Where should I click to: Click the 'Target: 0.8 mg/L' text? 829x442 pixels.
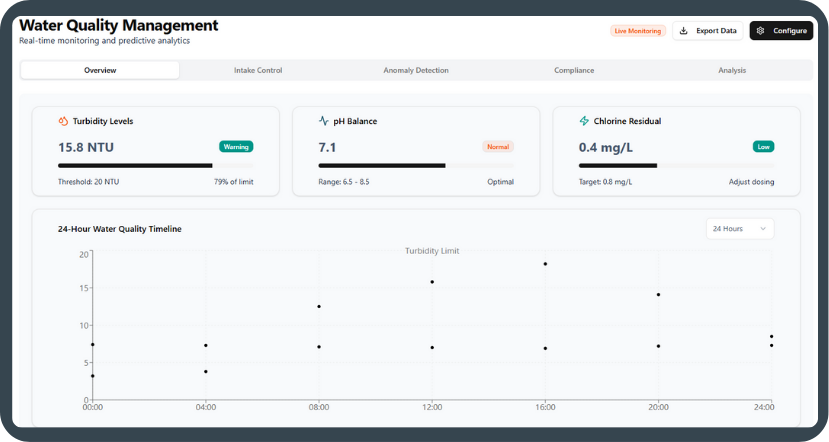point(605,182)
